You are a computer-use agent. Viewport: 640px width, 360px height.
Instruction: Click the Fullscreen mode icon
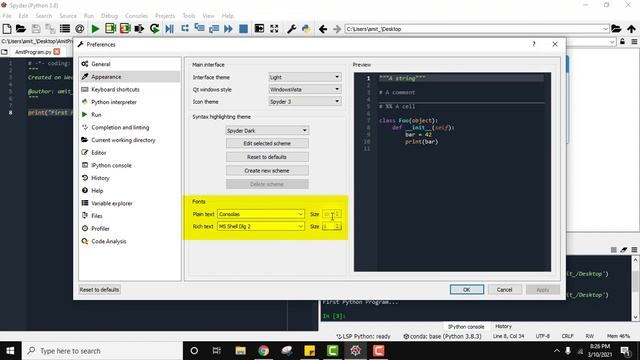coord(274,29)
